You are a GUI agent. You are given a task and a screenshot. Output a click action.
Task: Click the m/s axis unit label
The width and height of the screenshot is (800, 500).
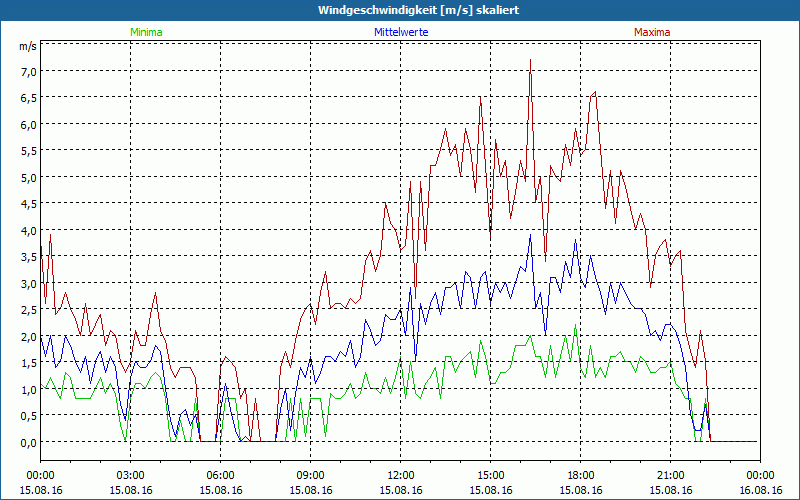click(28, 46)
